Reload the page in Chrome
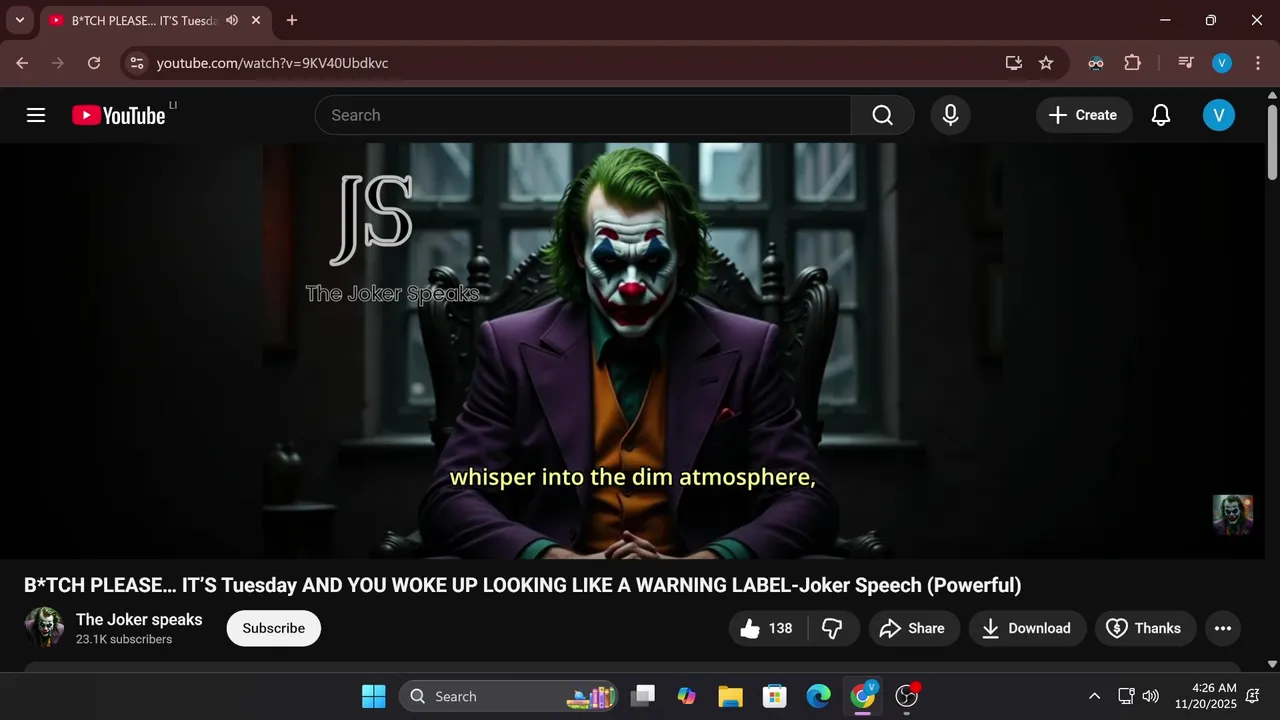Image resolution: width=1280 pixels, height=720 pixels. [x=94, y=63]
